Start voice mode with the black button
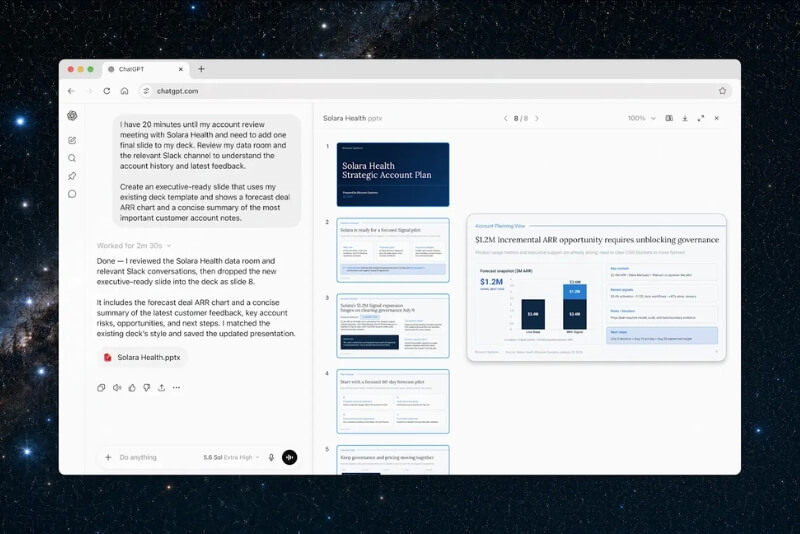The width and height of the screenshot is (800, 534). click(x=289, y=457)
